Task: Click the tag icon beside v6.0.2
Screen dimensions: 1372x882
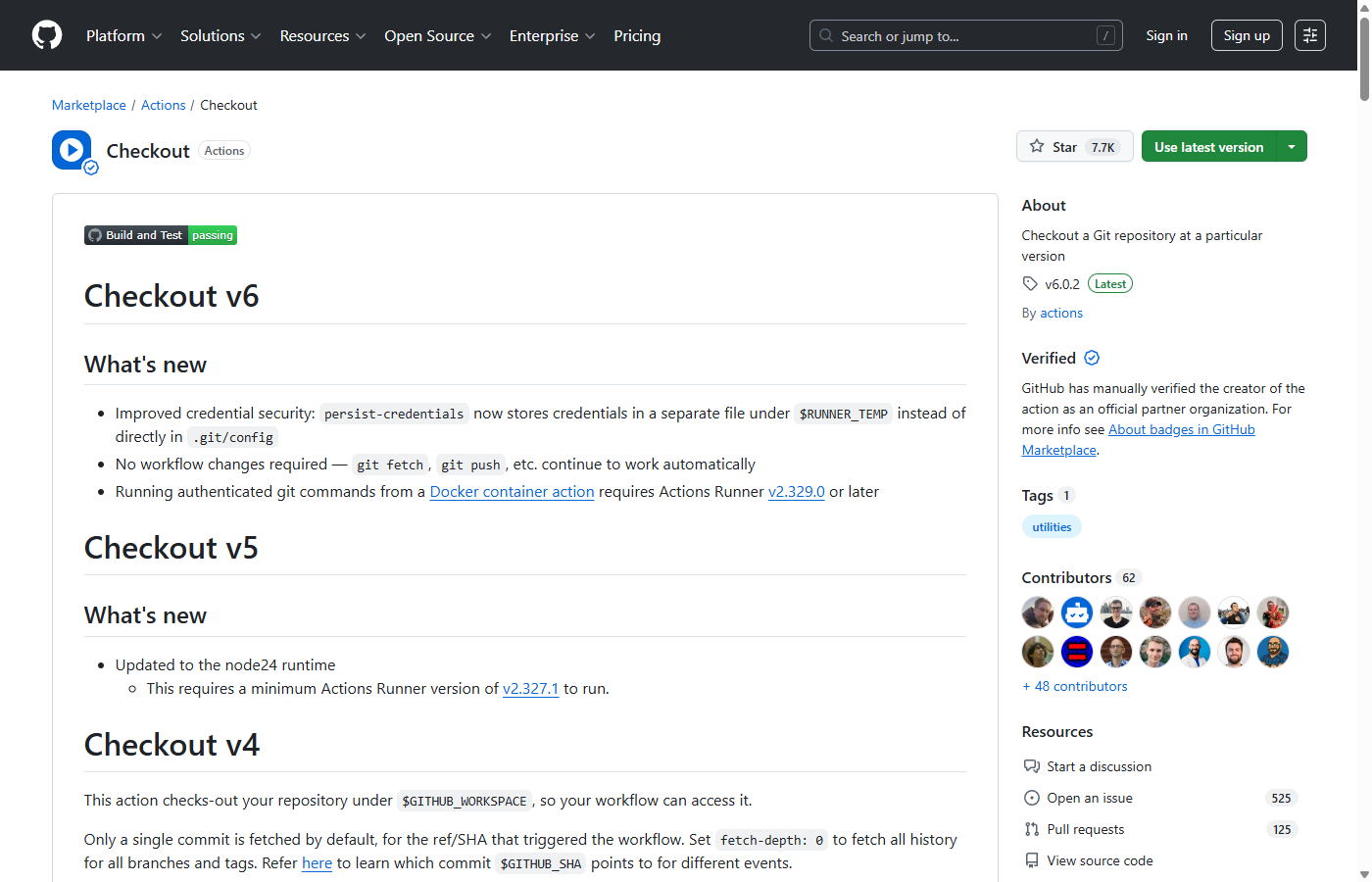Action: click(1030, 284)
